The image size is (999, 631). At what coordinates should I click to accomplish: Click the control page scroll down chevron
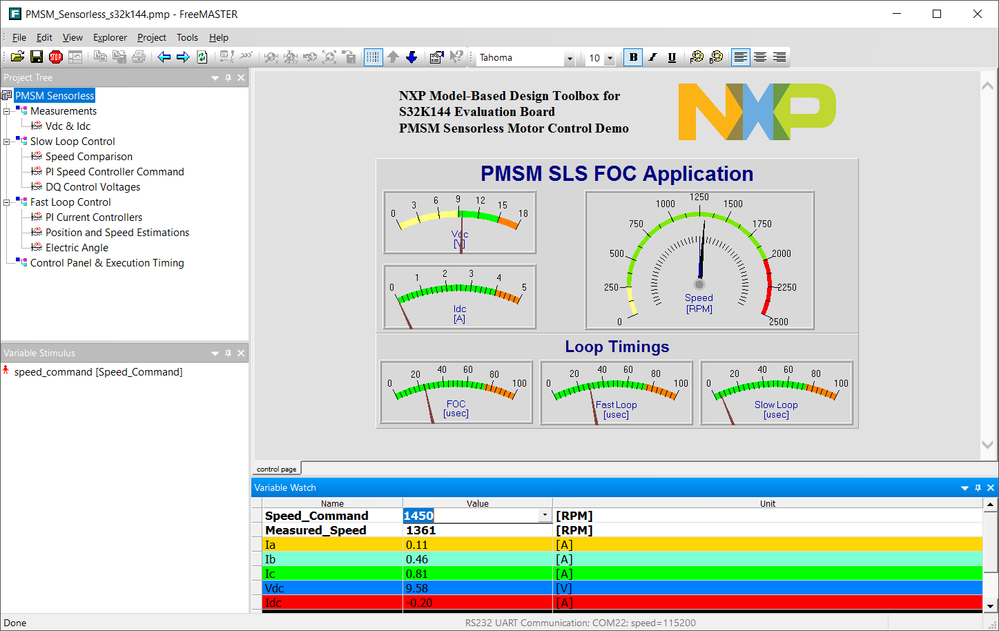coord(988,445)
